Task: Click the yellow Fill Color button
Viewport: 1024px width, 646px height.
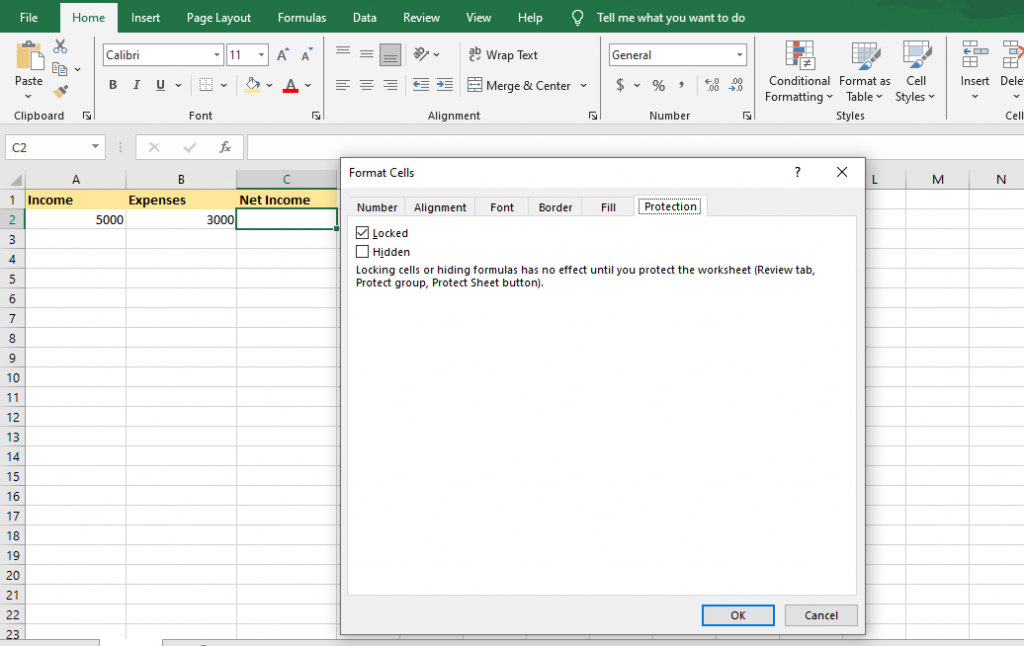Action: point(253,86)
